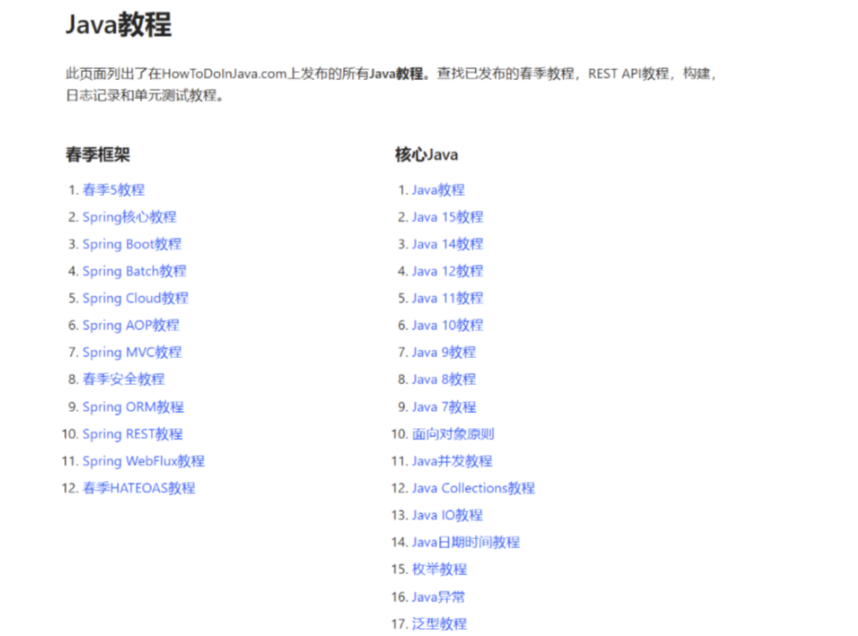This screenshot has height=636, width=858.
Task: Visit Java Collections教程 link
Action: click(473, 488)
